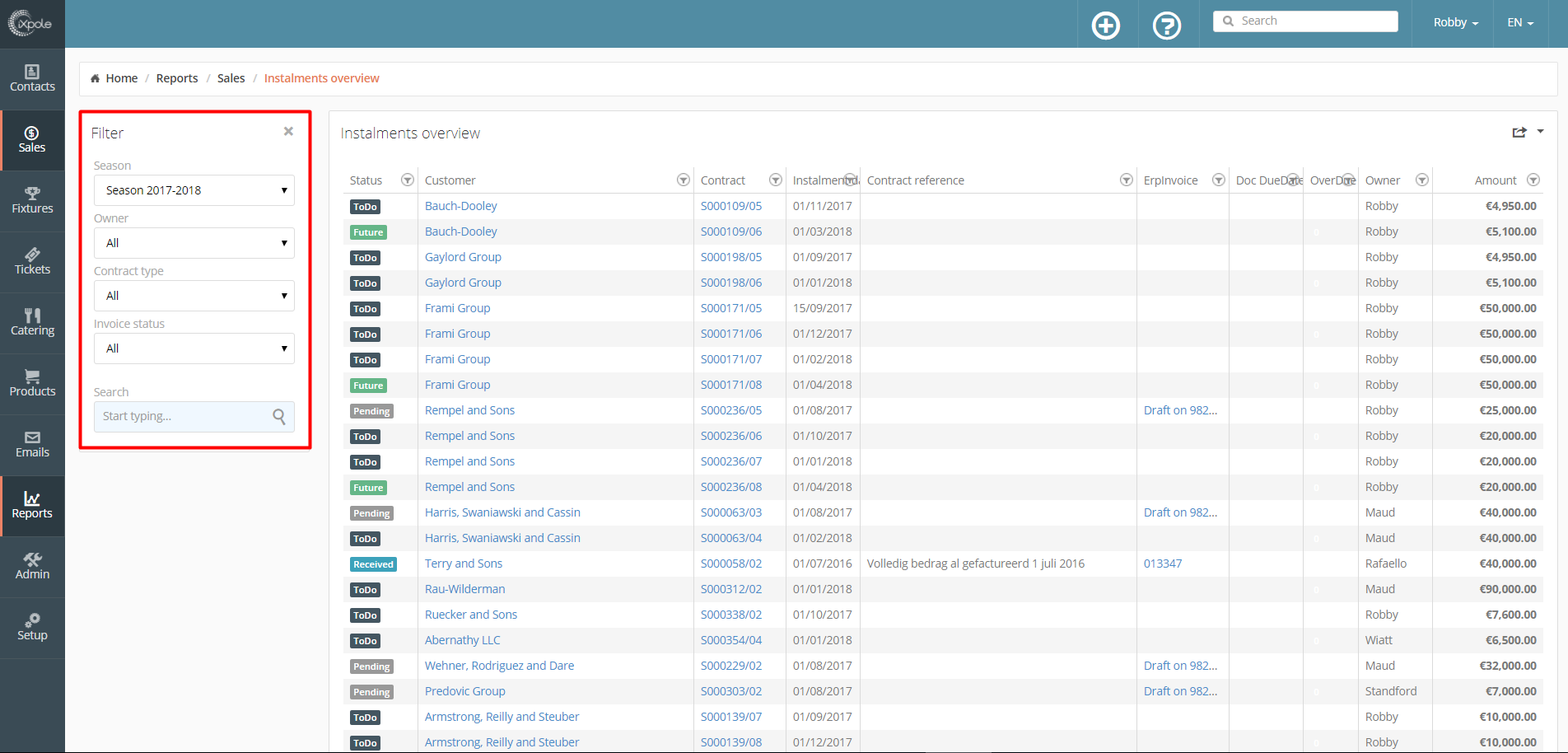Open the Products sidebar section
Viewport: 1568px width, 753px height.
coord(32,384)
